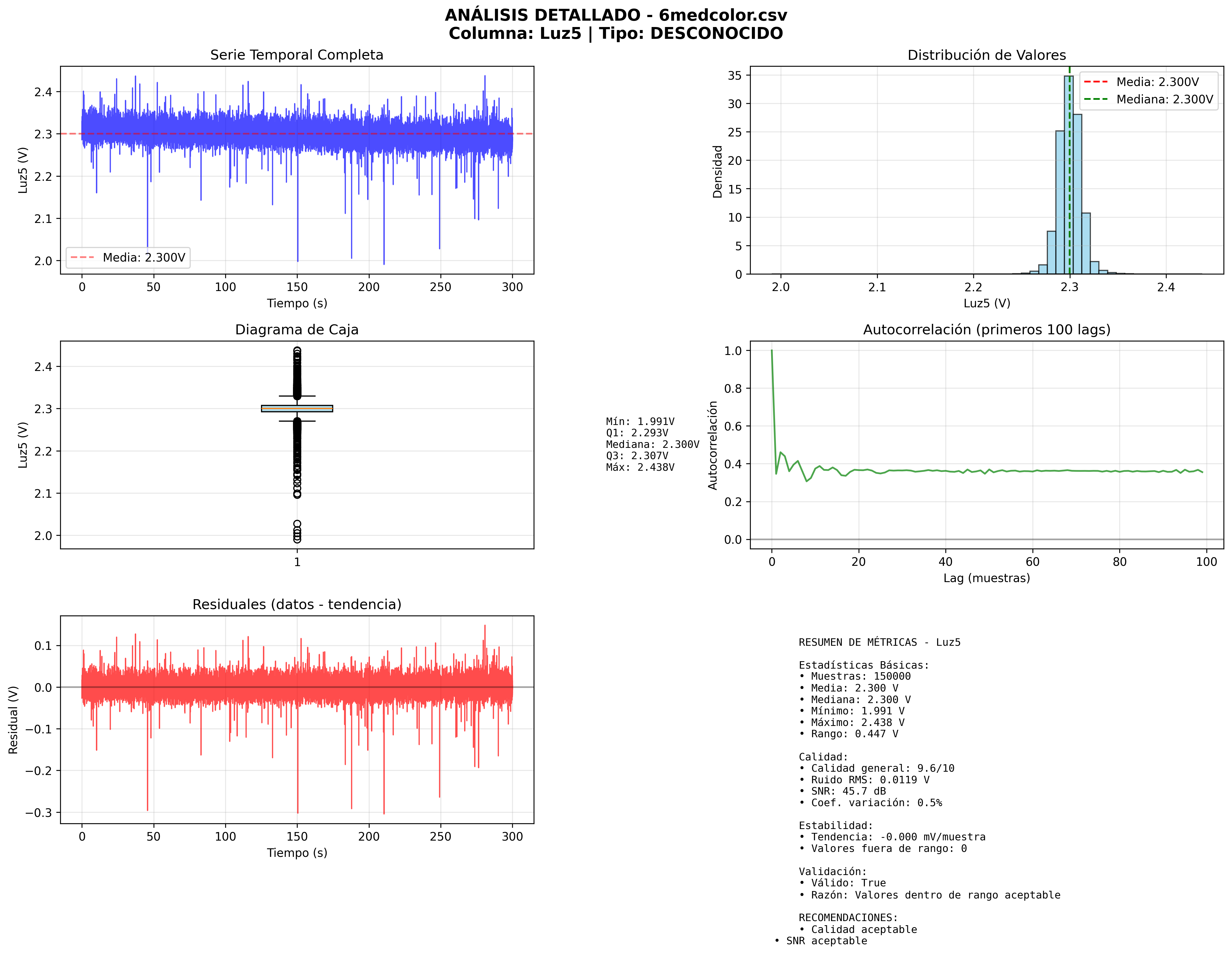Click the 'Diagrama de Caja' title

point(296,330)
